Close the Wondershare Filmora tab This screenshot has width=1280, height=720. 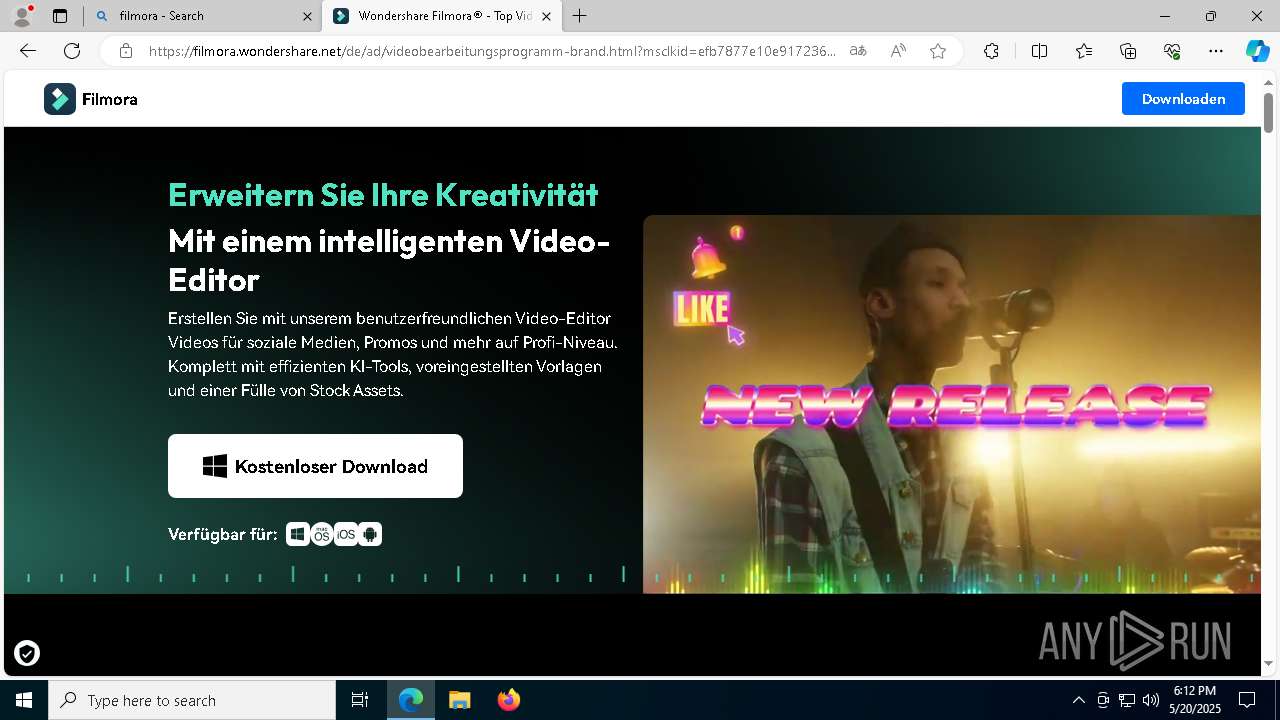coord(546,16)
